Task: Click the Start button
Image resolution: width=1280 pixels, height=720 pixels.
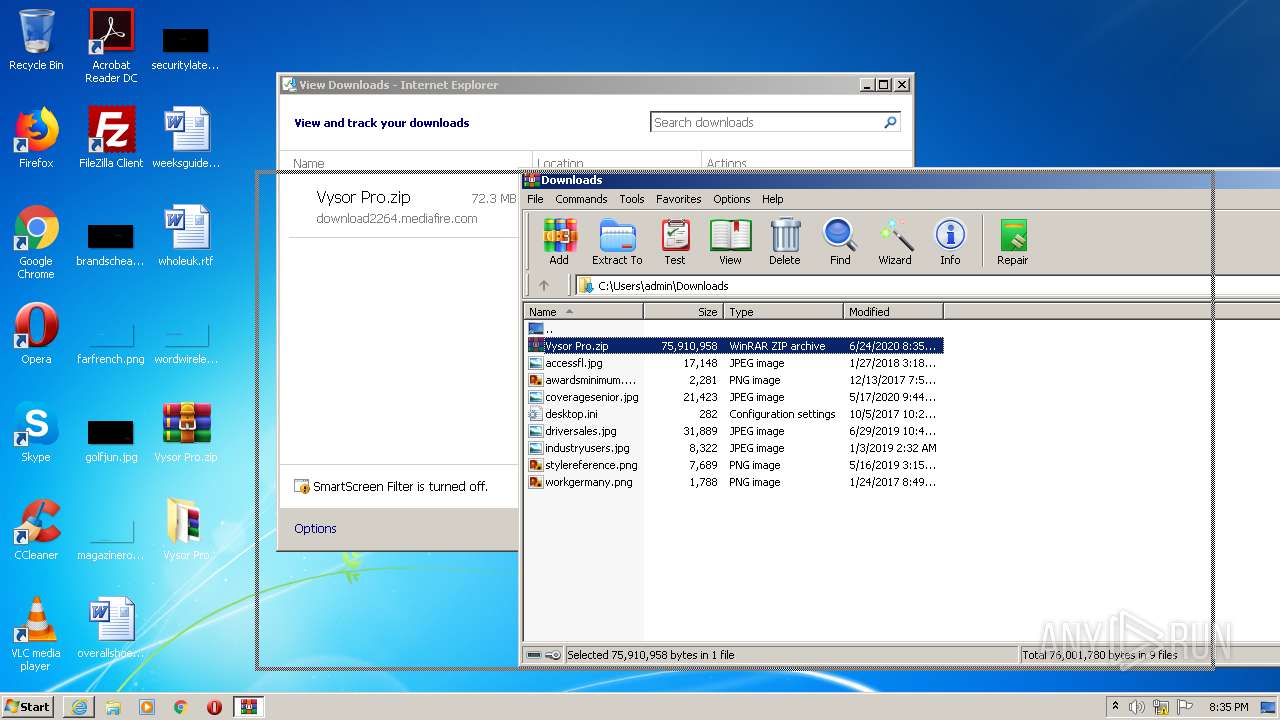Action: coord(27,706)
